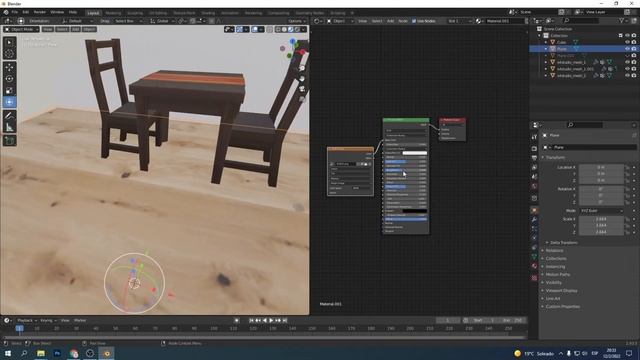Play the timeline animation
Image resolution: width=640 pixels, height=360 pixels.
click(271, 320)
